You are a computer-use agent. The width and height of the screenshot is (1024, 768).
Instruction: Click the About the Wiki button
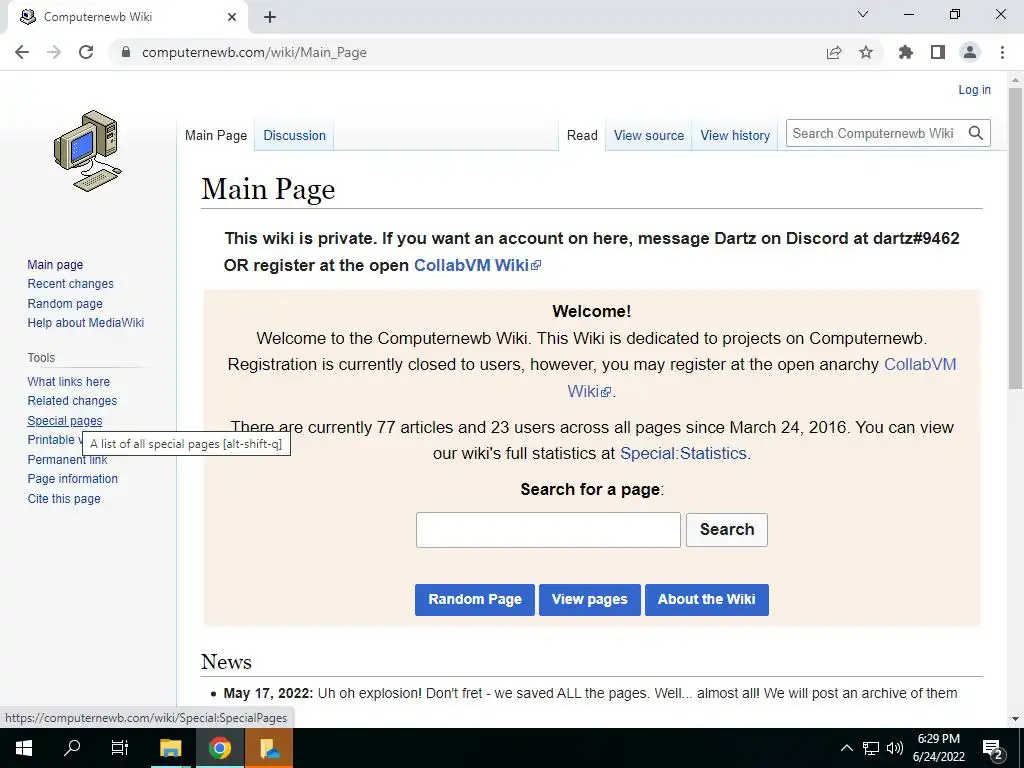point(707,600)
